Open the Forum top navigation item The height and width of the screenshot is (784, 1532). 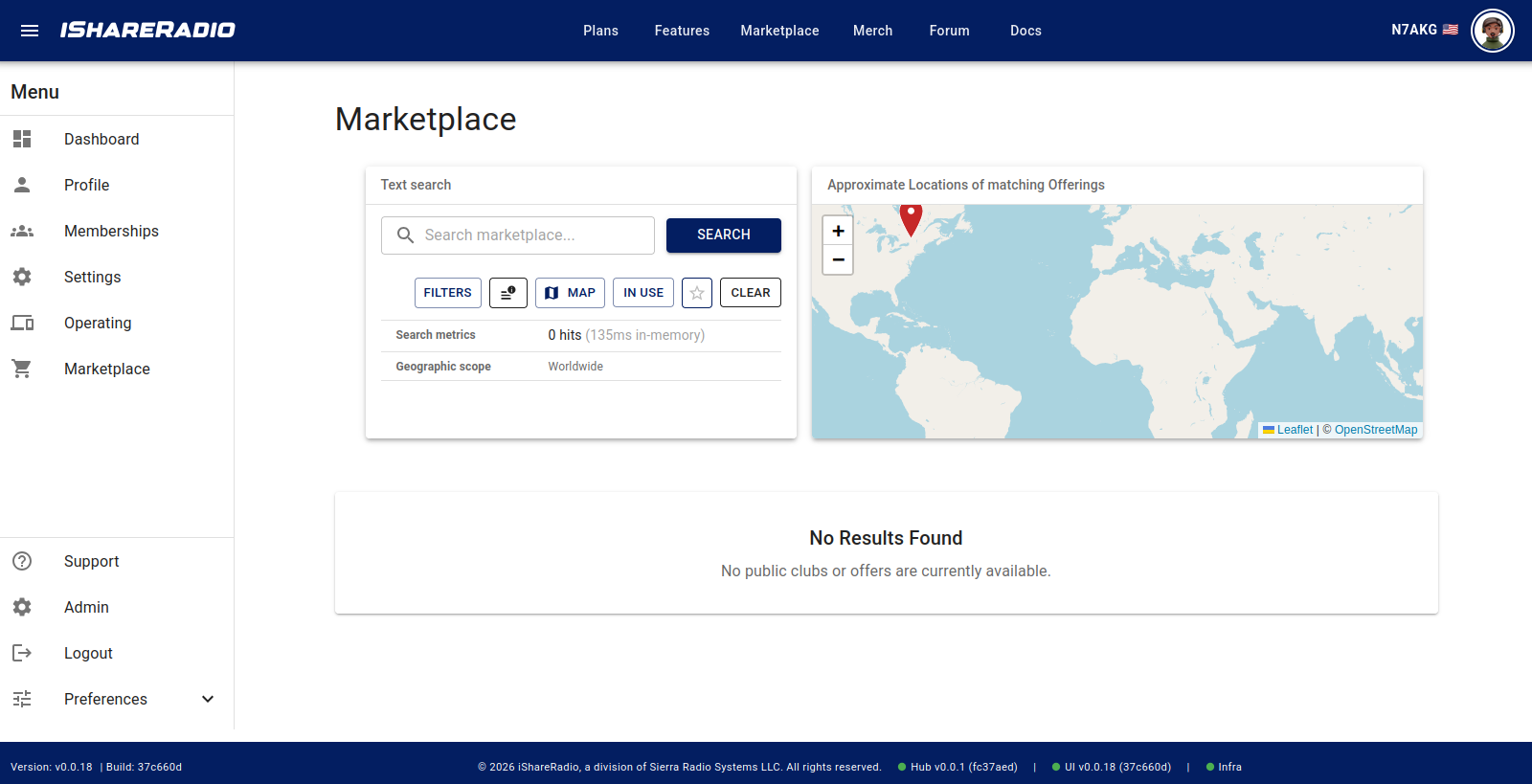pyautogui.click(x=949, y=31)
